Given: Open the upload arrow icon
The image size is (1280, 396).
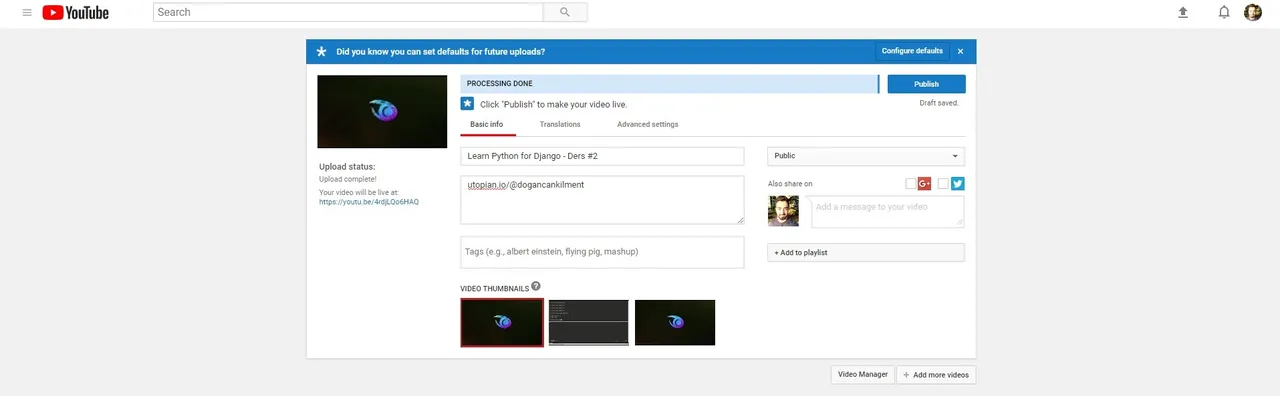Looking at the screenshot, I should click(x=1184, y=12).
